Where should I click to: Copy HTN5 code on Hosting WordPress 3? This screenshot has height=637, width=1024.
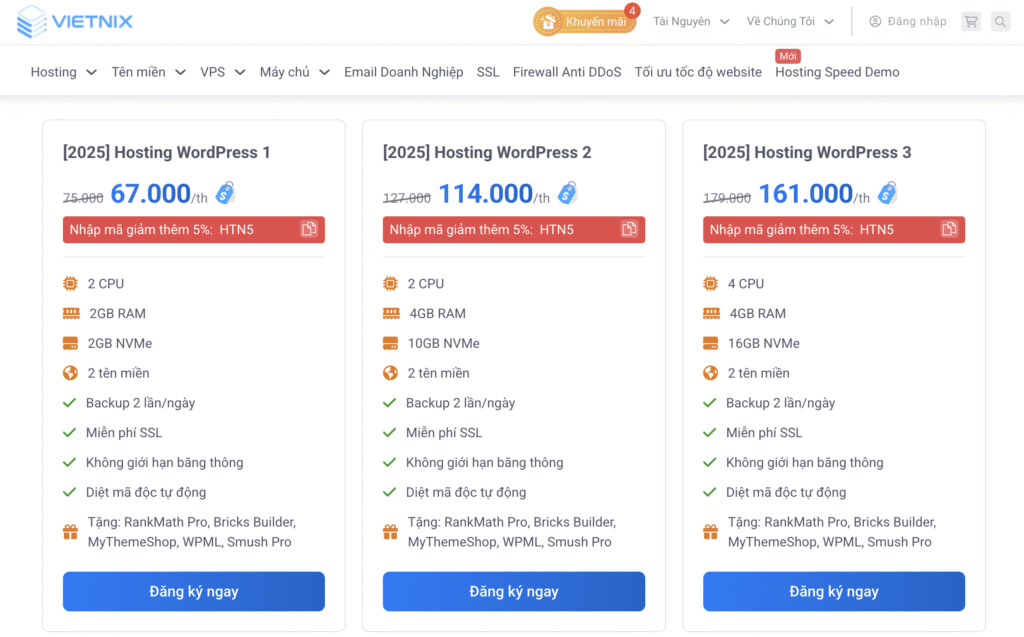pyautogui.click(x=949, y=230)
